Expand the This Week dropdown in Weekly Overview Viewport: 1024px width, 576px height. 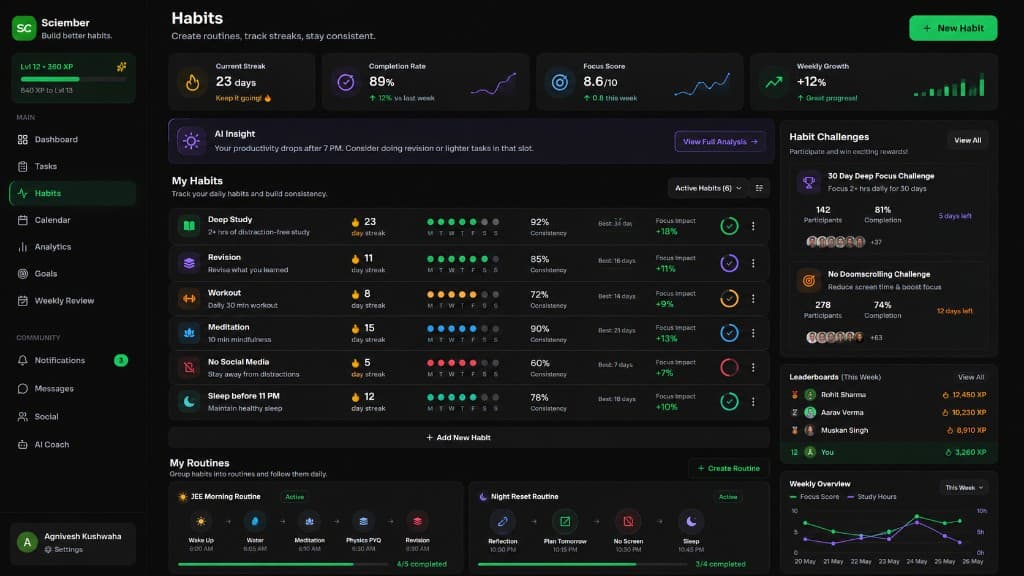point(963,488)
